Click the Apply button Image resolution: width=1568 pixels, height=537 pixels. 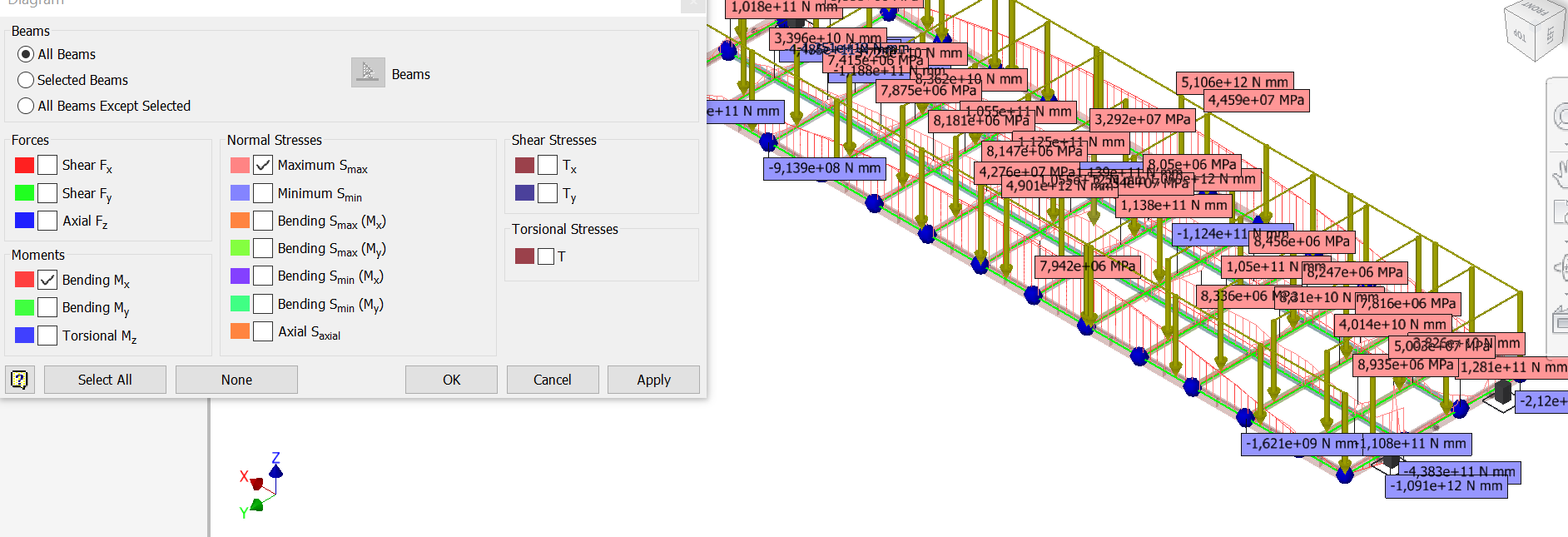(x=653, y=380)
